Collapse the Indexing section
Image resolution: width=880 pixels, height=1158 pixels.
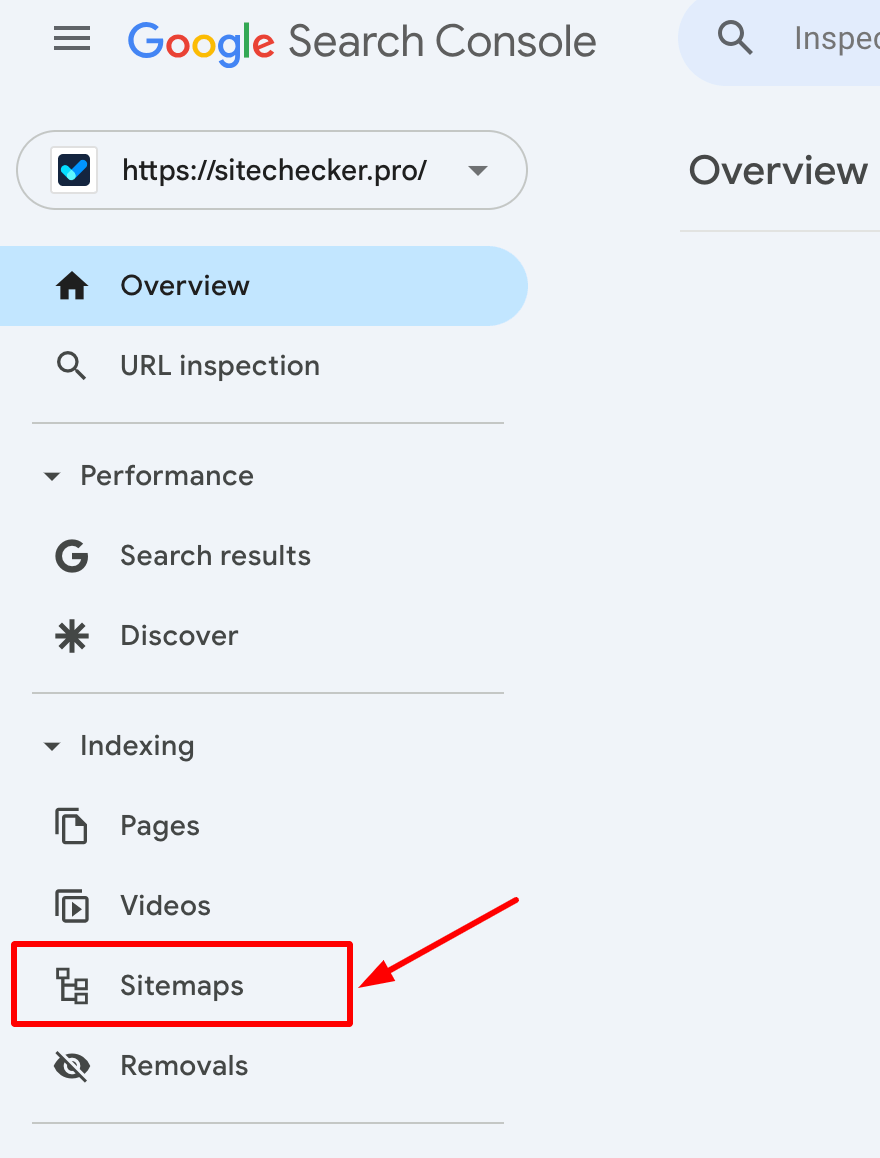coord(52,746)
